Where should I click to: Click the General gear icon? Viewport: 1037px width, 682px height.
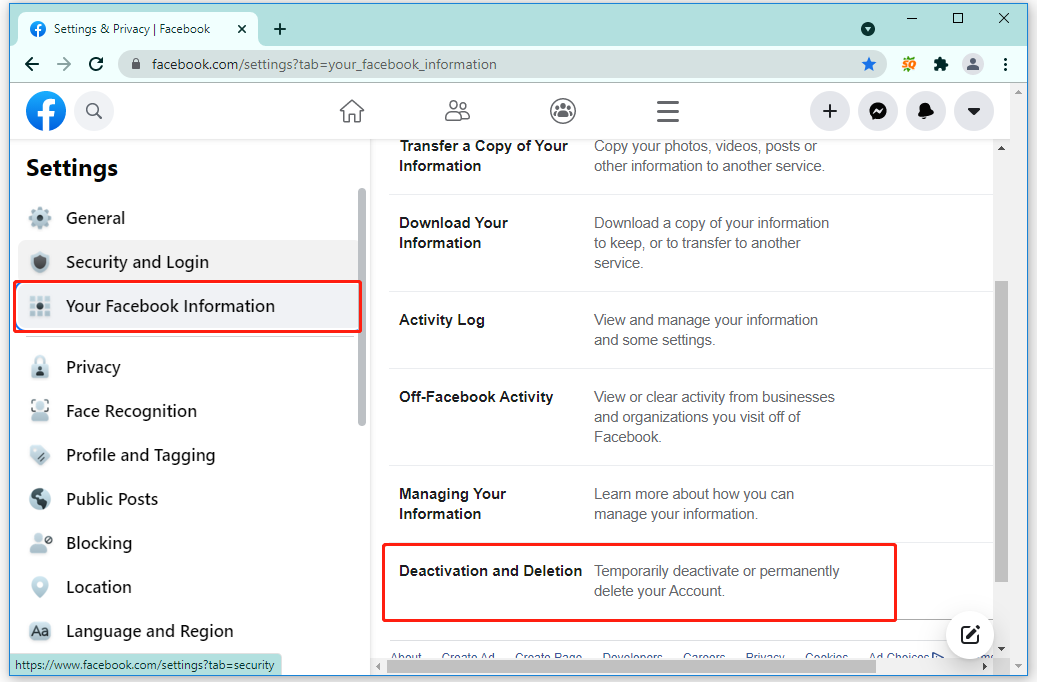click(40, 218)
